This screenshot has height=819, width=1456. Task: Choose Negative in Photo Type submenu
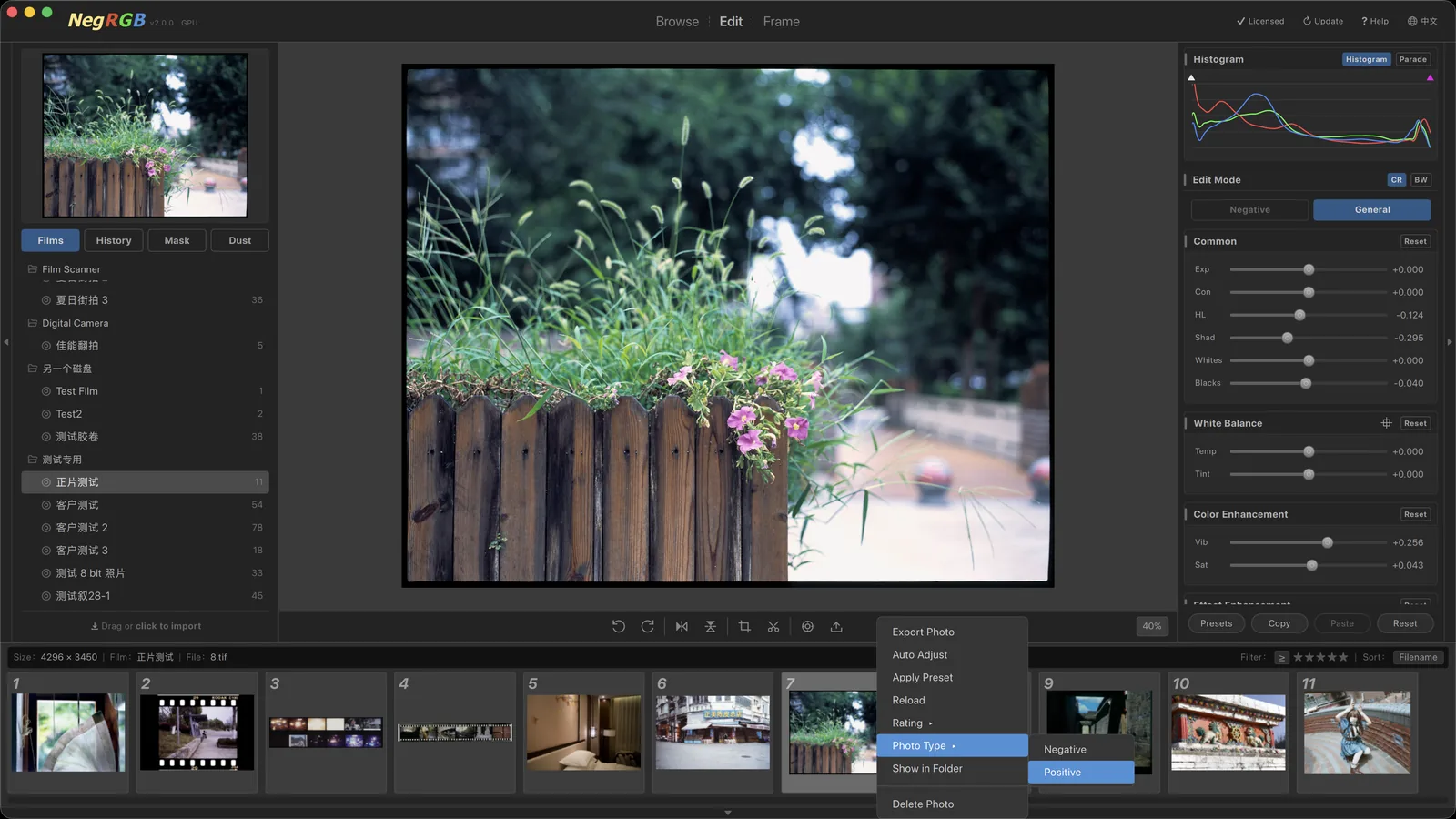point(1081,750)
